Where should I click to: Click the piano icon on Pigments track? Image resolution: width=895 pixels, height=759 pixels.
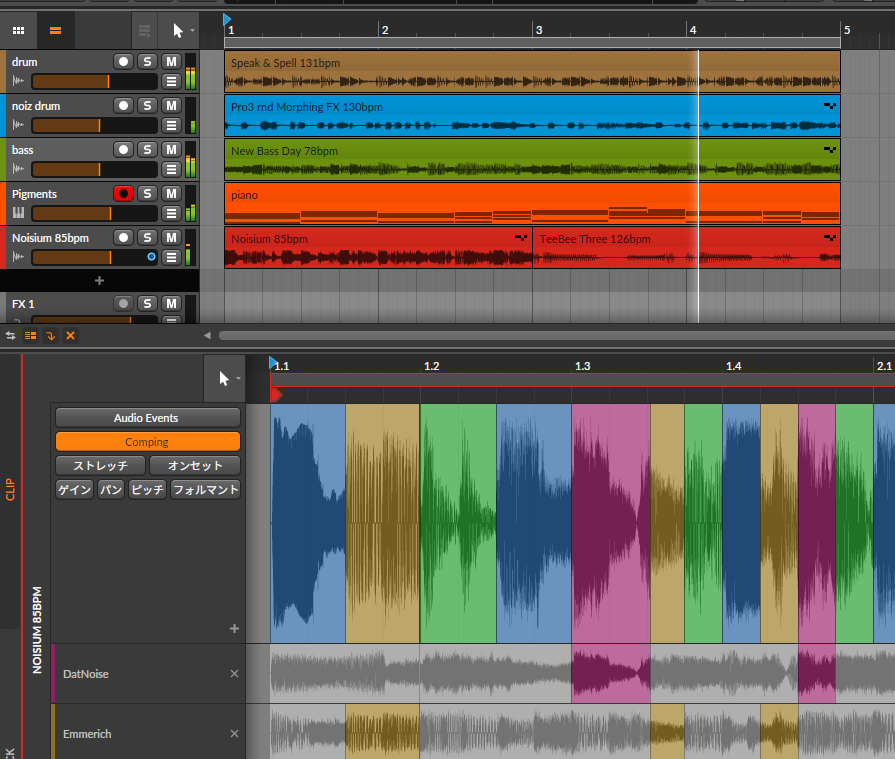[17, 213]
